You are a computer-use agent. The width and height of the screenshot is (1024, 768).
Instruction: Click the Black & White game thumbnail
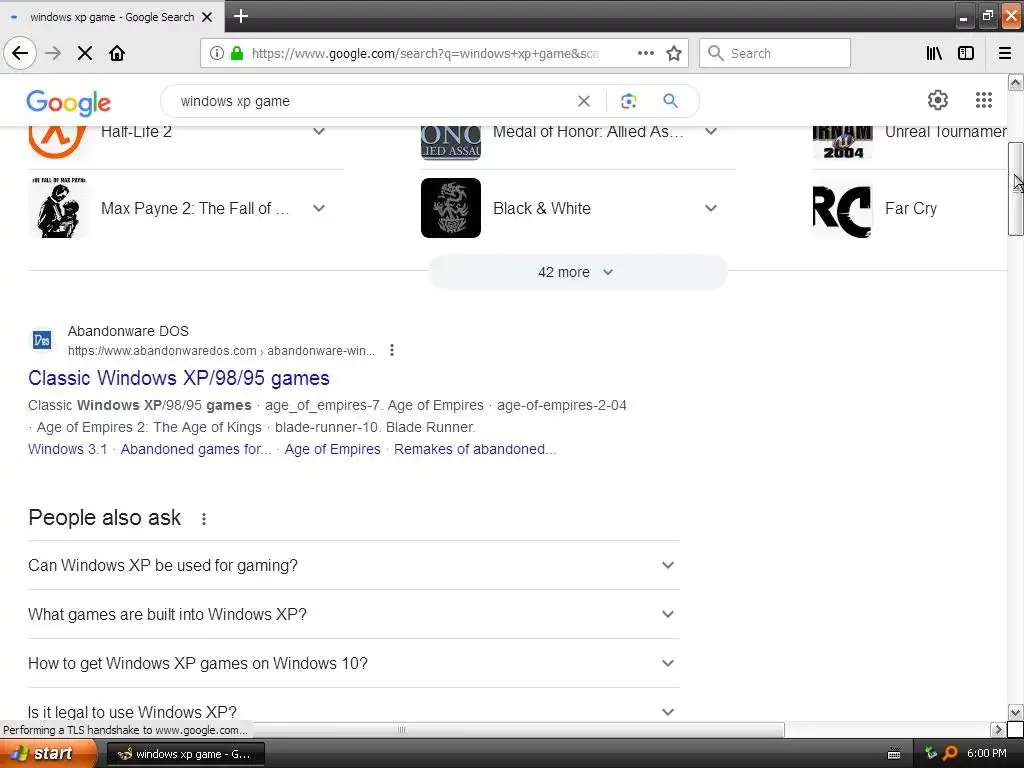tap(451, 208)
